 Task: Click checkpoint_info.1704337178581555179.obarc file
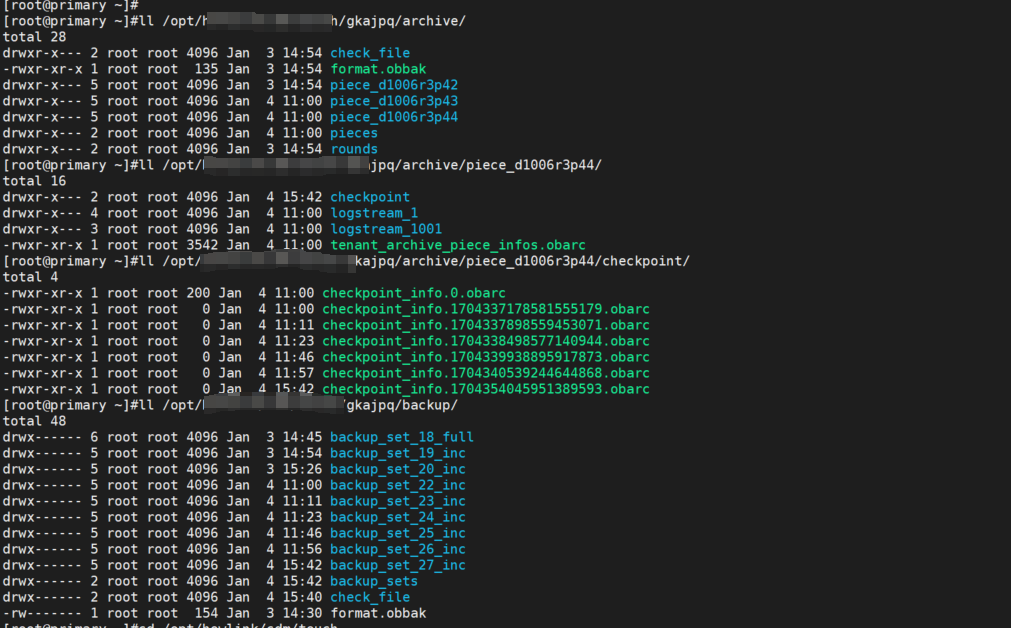pyautogui.click(x=486, y=309)
